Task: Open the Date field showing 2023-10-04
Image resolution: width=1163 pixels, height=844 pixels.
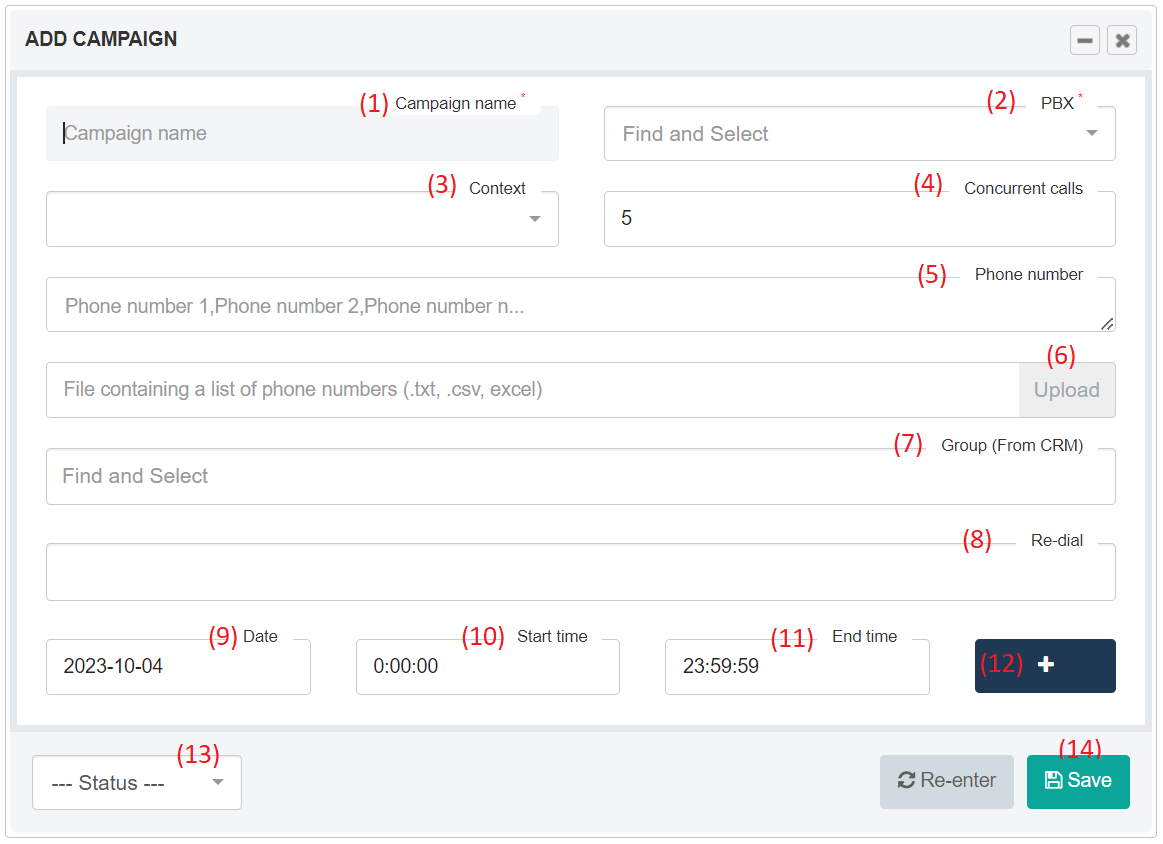Action: click(178, 667)
